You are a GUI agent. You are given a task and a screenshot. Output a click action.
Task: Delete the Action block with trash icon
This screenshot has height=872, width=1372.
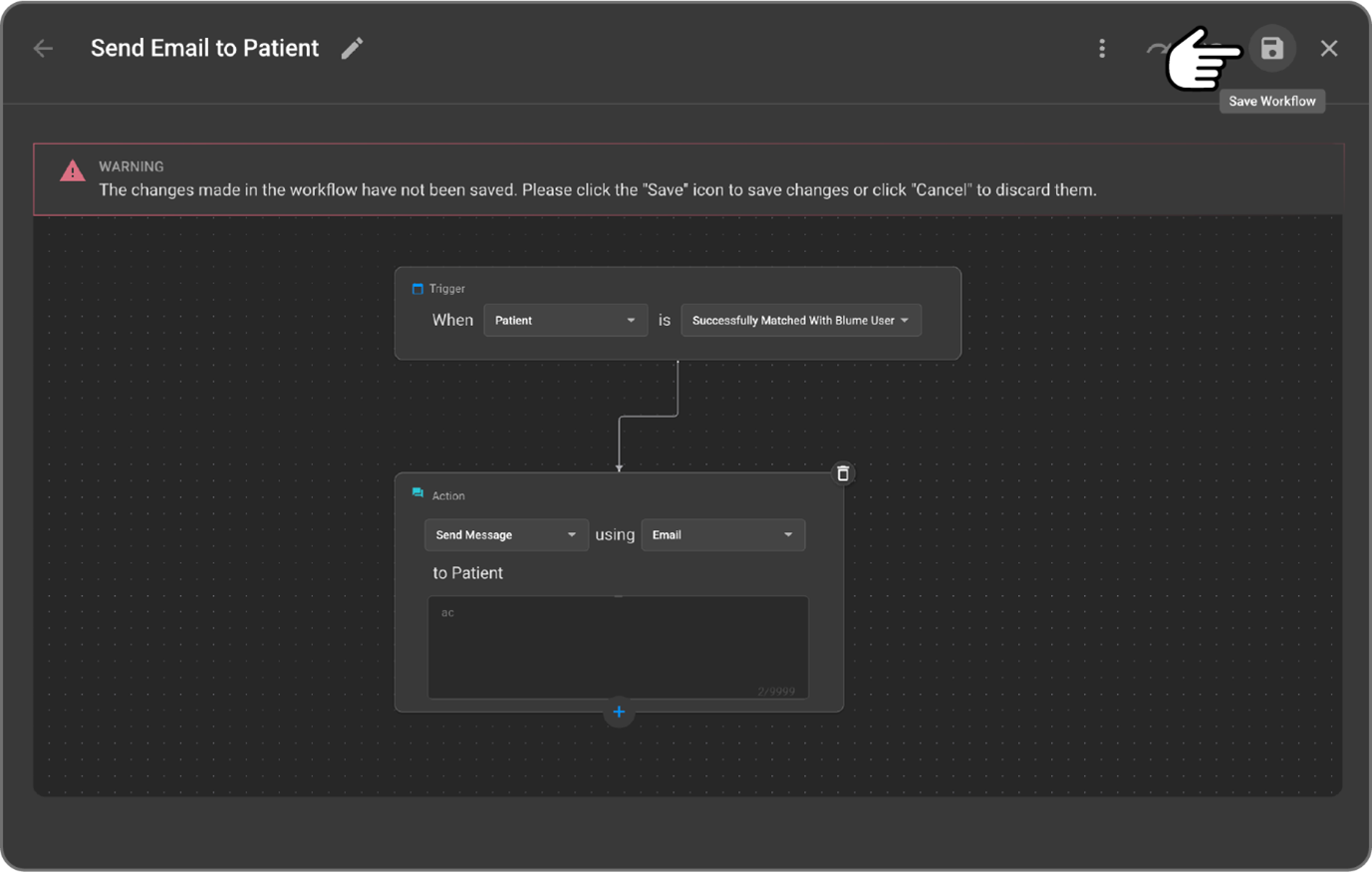pos(843,473)
